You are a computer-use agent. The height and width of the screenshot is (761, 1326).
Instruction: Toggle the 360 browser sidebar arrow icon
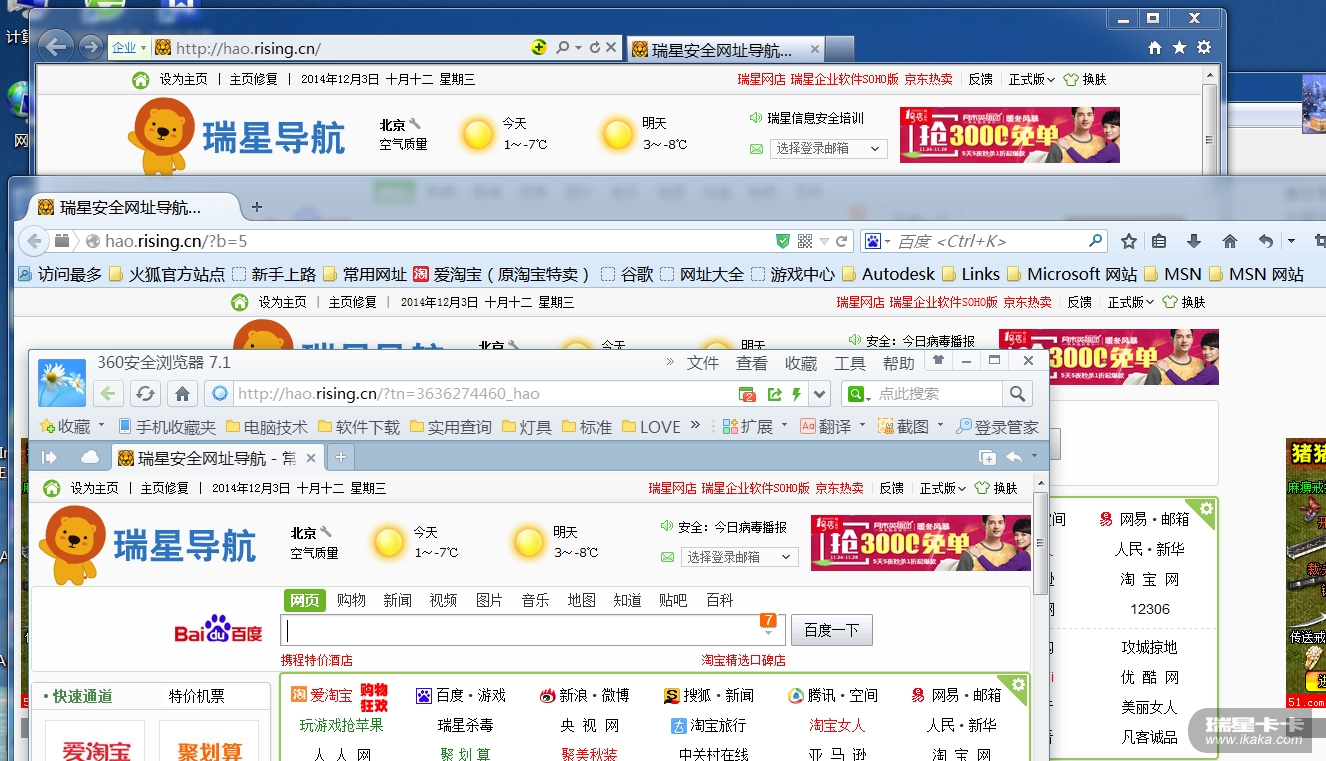tap(49, 457)
